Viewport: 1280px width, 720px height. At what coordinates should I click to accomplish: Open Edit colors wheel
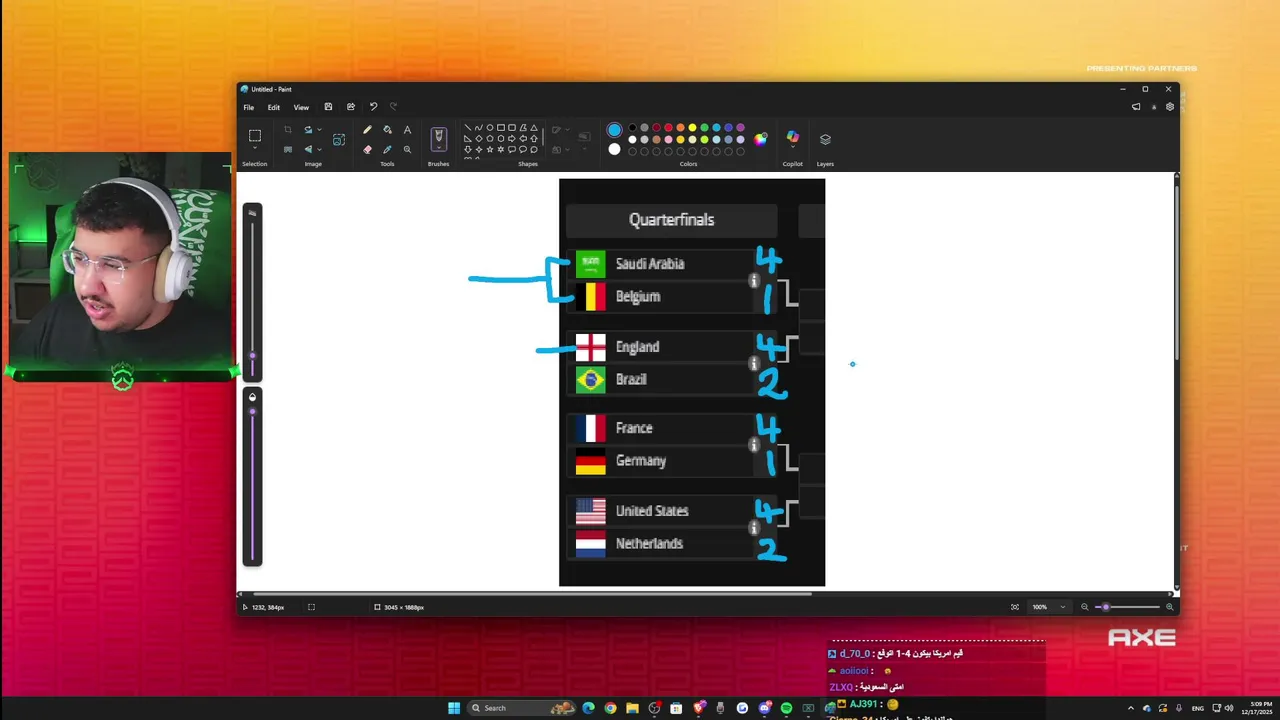click(x=759, y=139)
